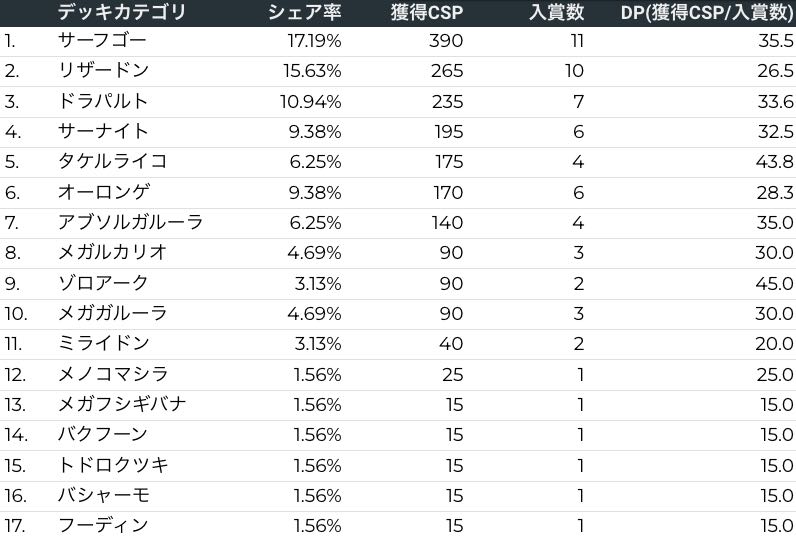Select the 390 CSP value cell
The height and width of the screenshot is (539, 796).
coord(446,41)
